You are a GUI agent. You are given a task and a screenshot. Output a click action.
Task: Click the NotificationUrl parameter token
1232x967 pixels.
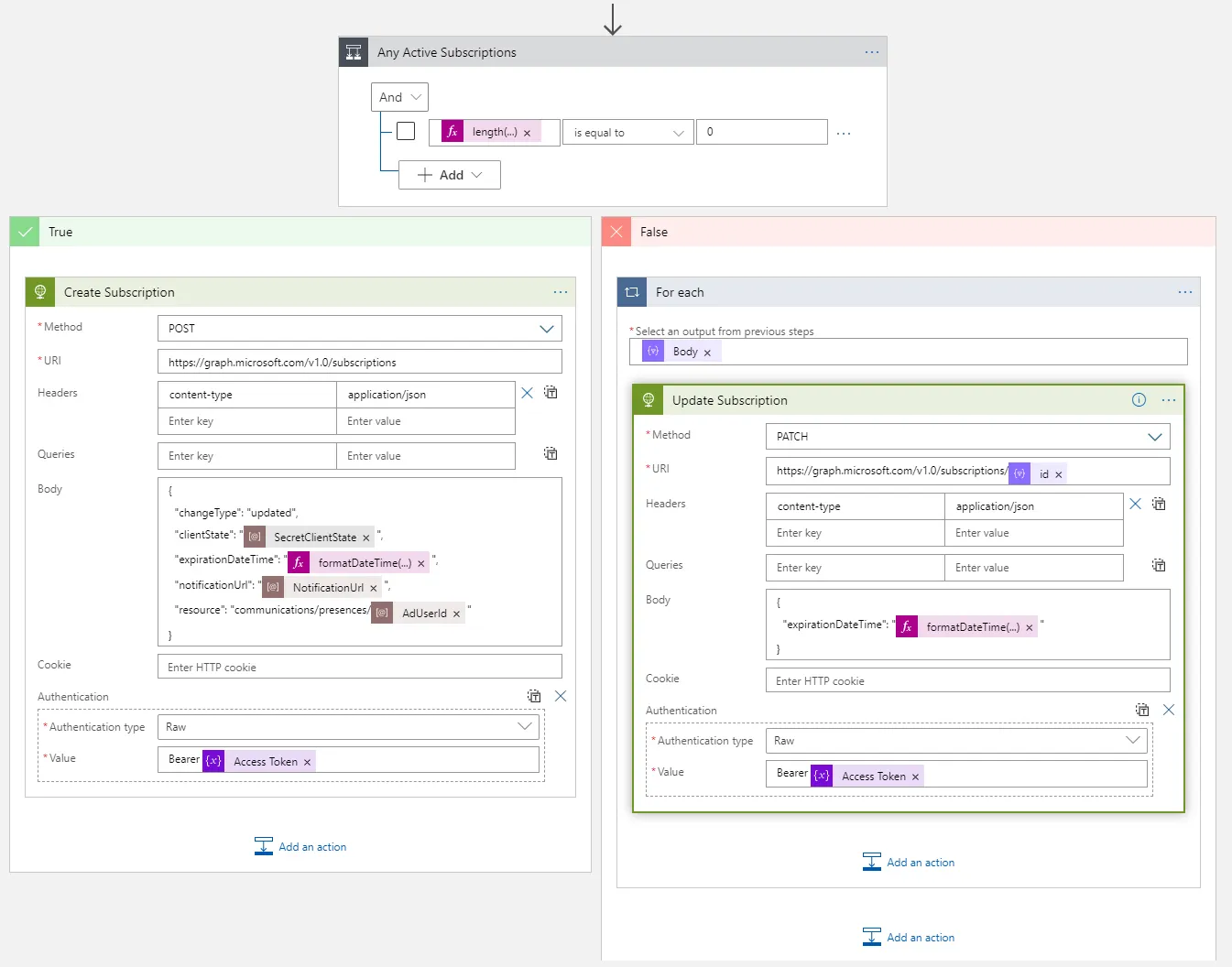[322, 588]
